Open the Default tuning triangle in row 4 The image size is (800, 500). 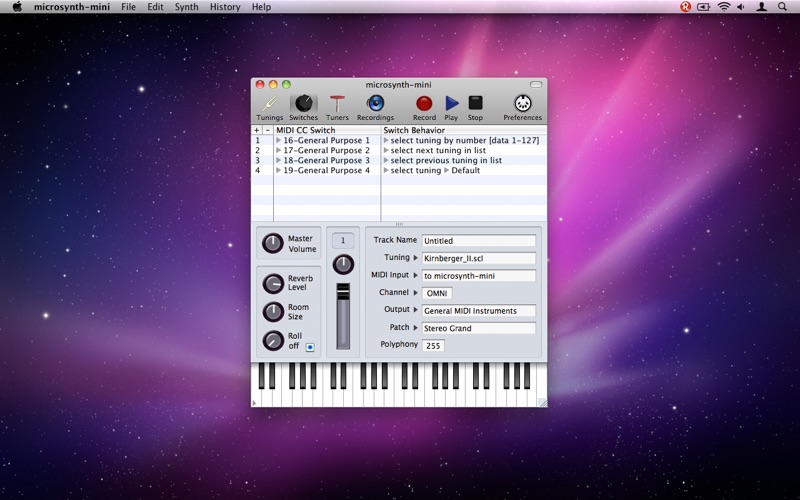coord(446,170)
